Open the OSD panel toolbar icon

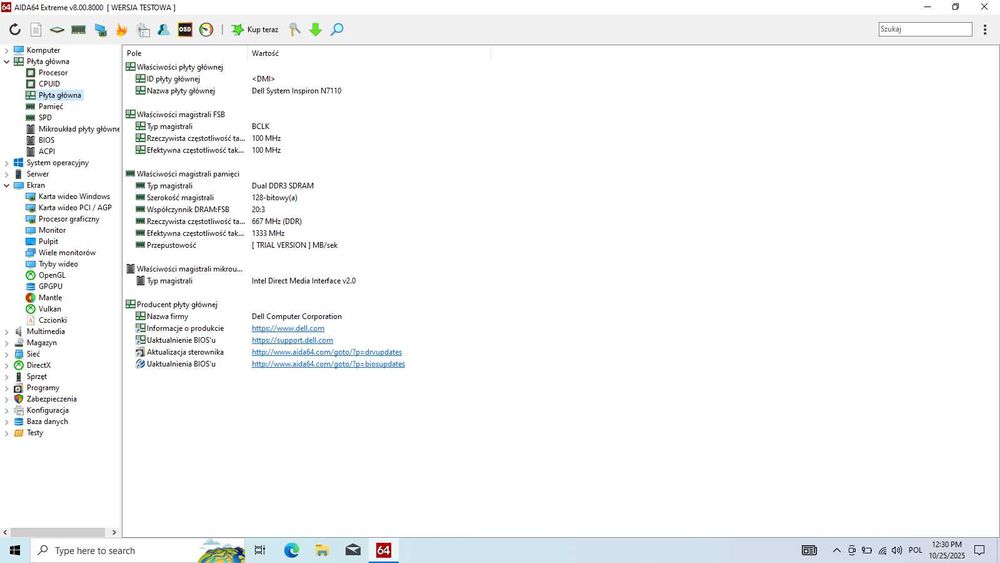[185, 29]
